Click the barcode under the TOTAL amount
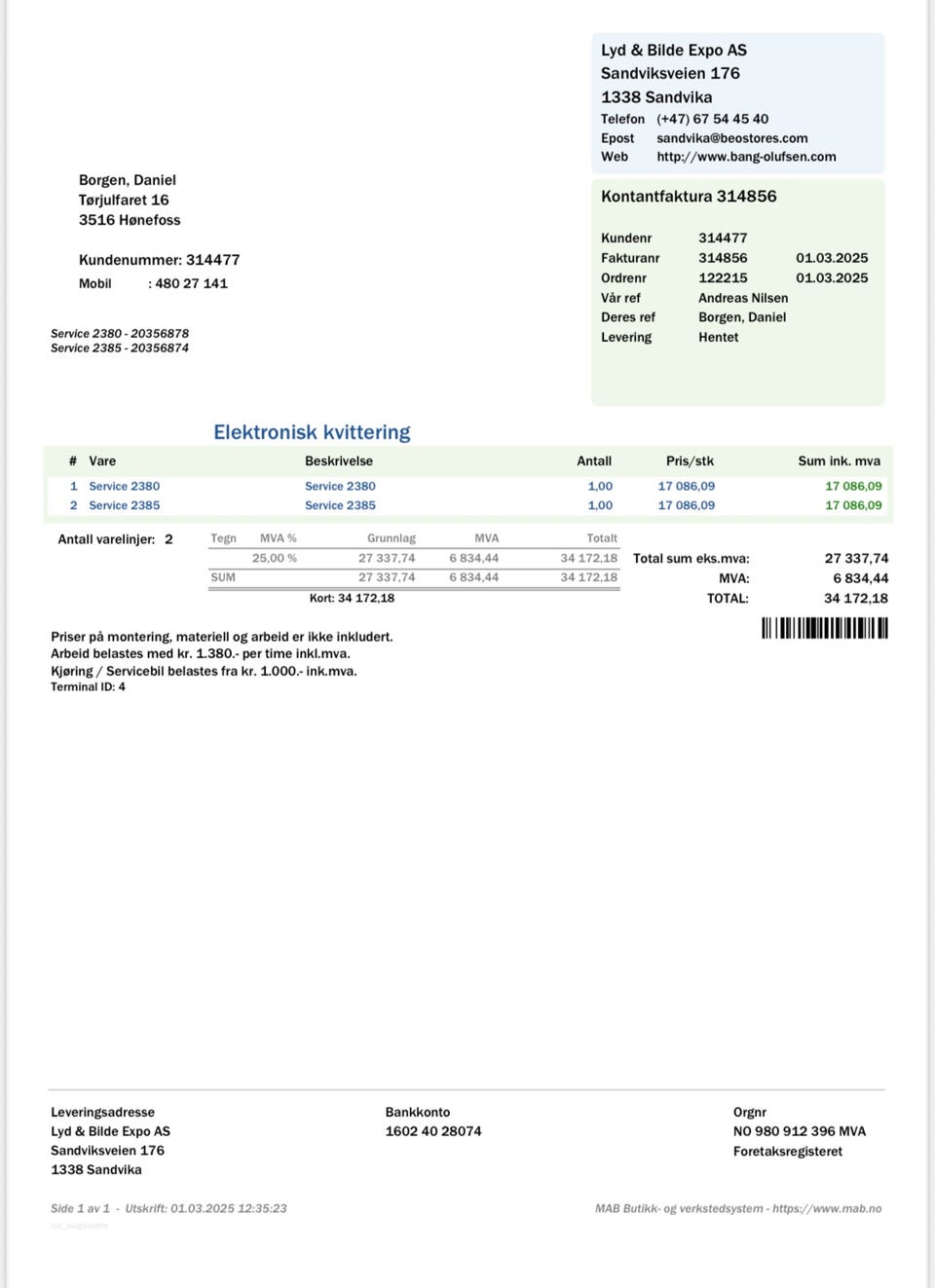 click(x=825, y=628)
